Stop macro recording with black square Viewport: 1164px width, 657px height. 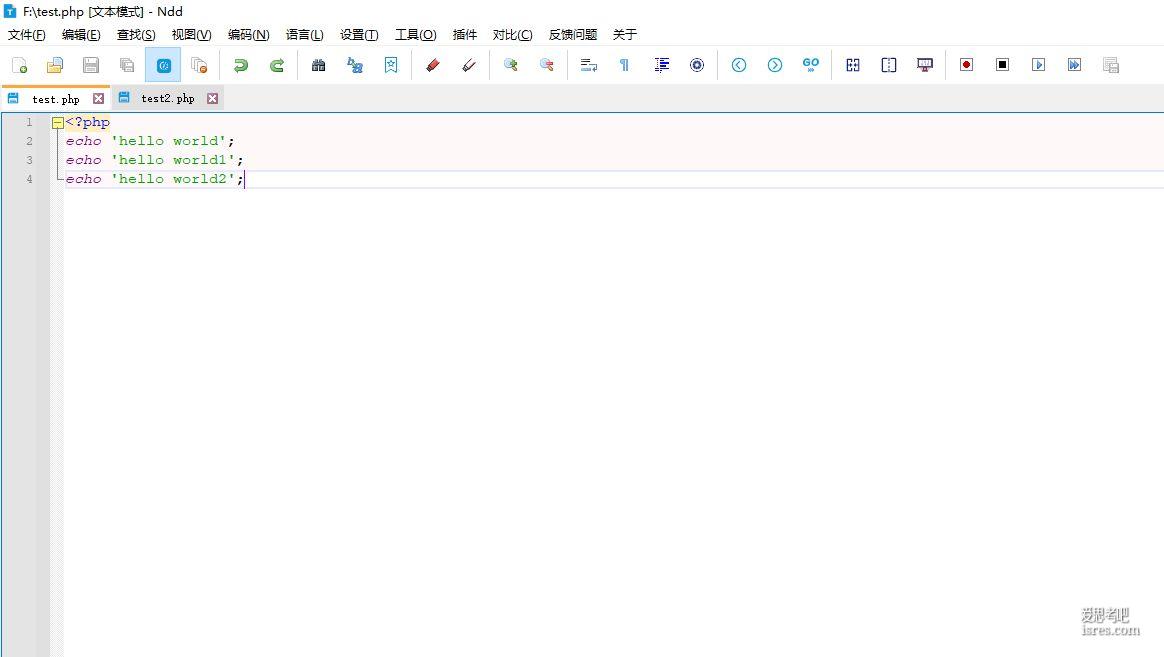point(1002,65)
